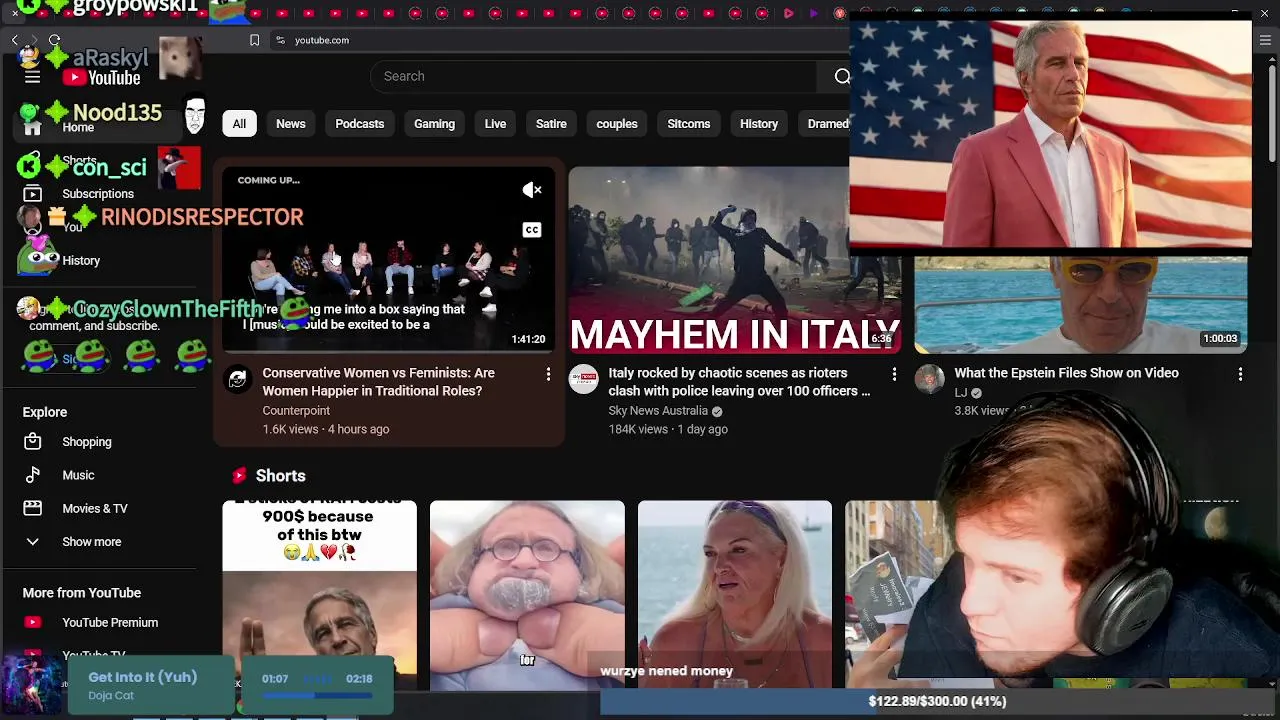Open the YouTube hamburger guide menu
This screenshot has height=720, width=1280.
(x=32, y=77)
